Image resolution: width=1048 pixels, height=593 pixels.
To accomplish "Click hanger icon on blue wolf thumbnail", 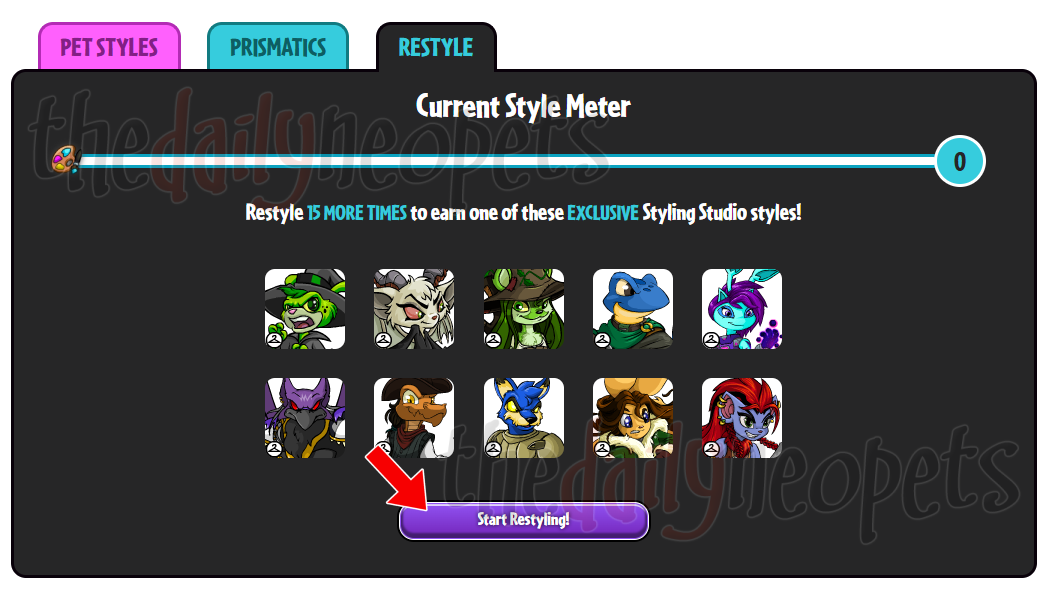I will (493, 449).
